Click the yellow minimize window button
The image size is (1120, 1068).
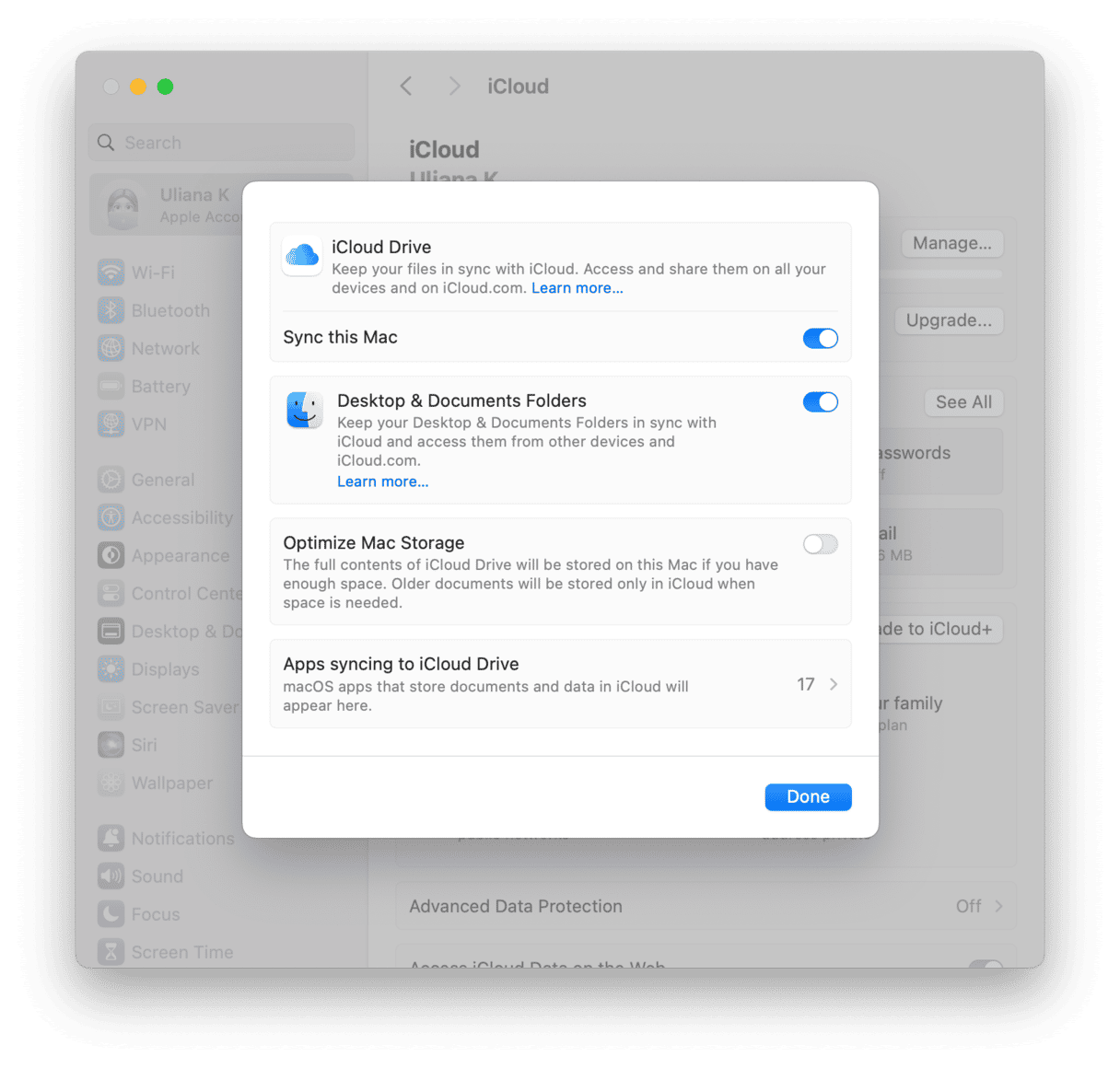tap(138, 87)
